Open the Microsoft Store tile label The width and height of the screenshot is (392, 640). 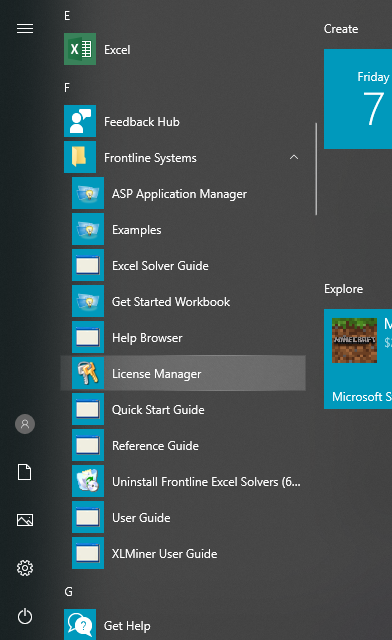click(x=362, y=397)
